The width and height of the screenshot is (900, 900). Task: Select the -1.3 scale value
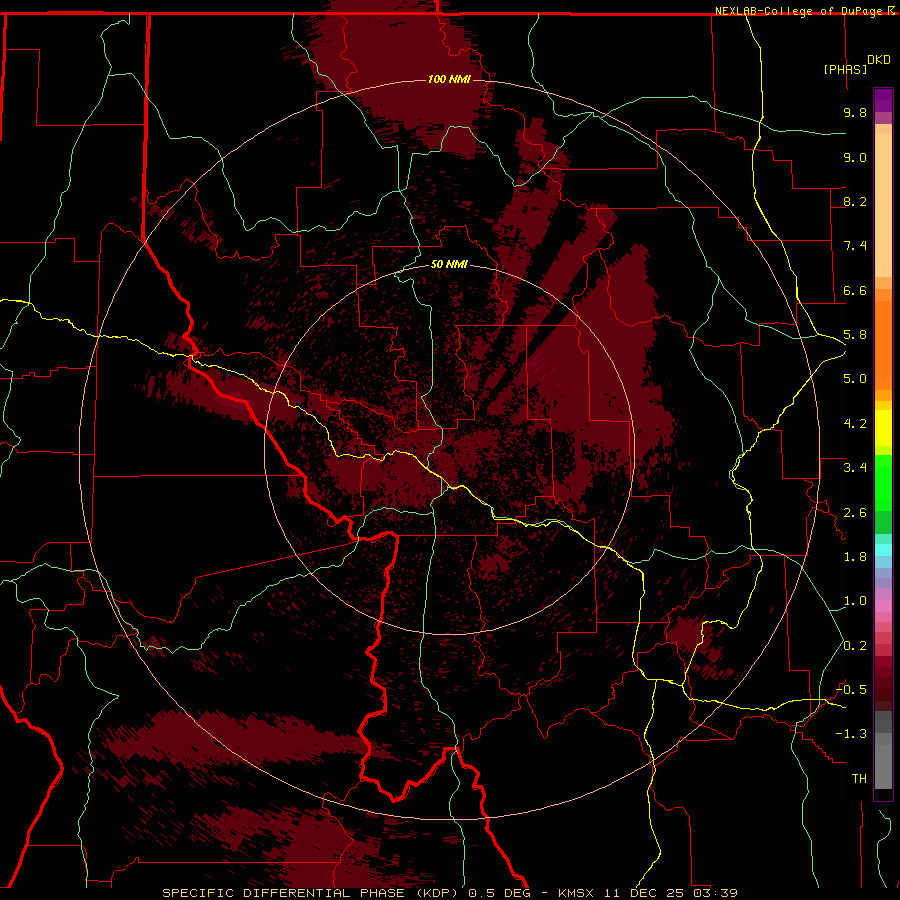tap(851, 734)
